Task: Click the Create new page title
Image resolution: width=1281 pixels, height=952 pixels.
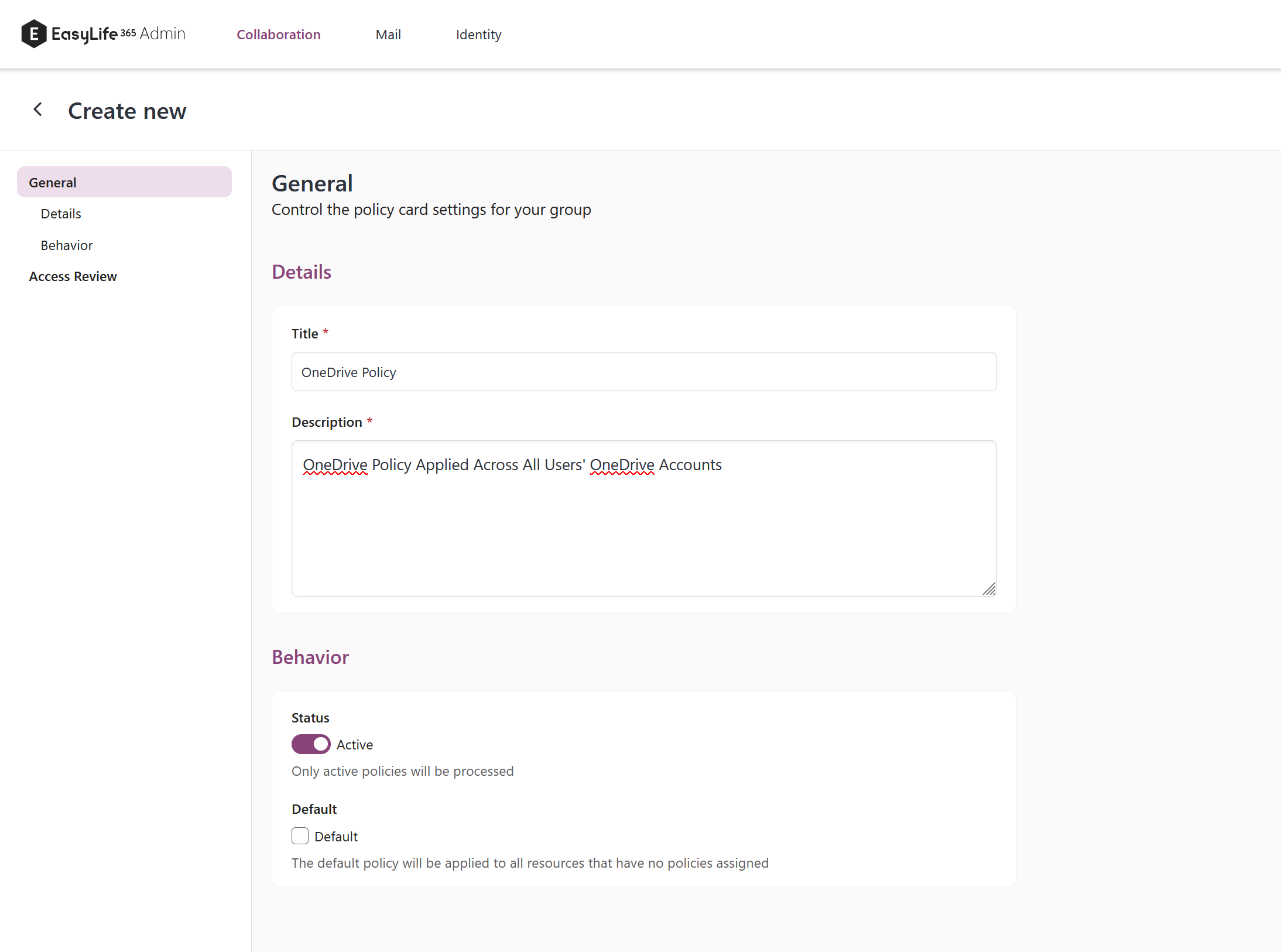Action: [127, 111]
